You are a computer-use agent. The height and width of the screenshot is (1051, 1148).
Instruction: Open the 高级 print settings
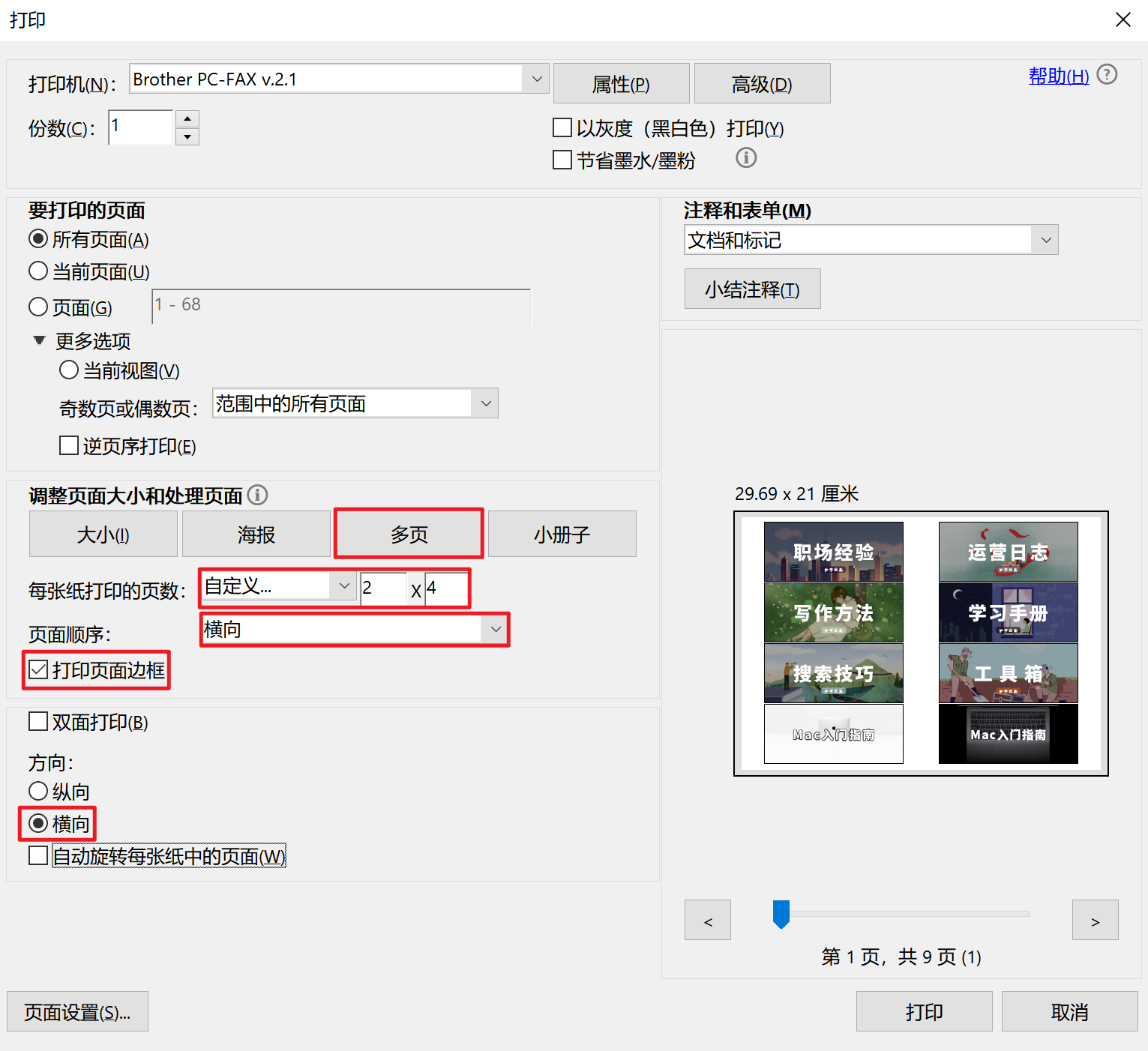pyautogui.click(x=762, y=83)
